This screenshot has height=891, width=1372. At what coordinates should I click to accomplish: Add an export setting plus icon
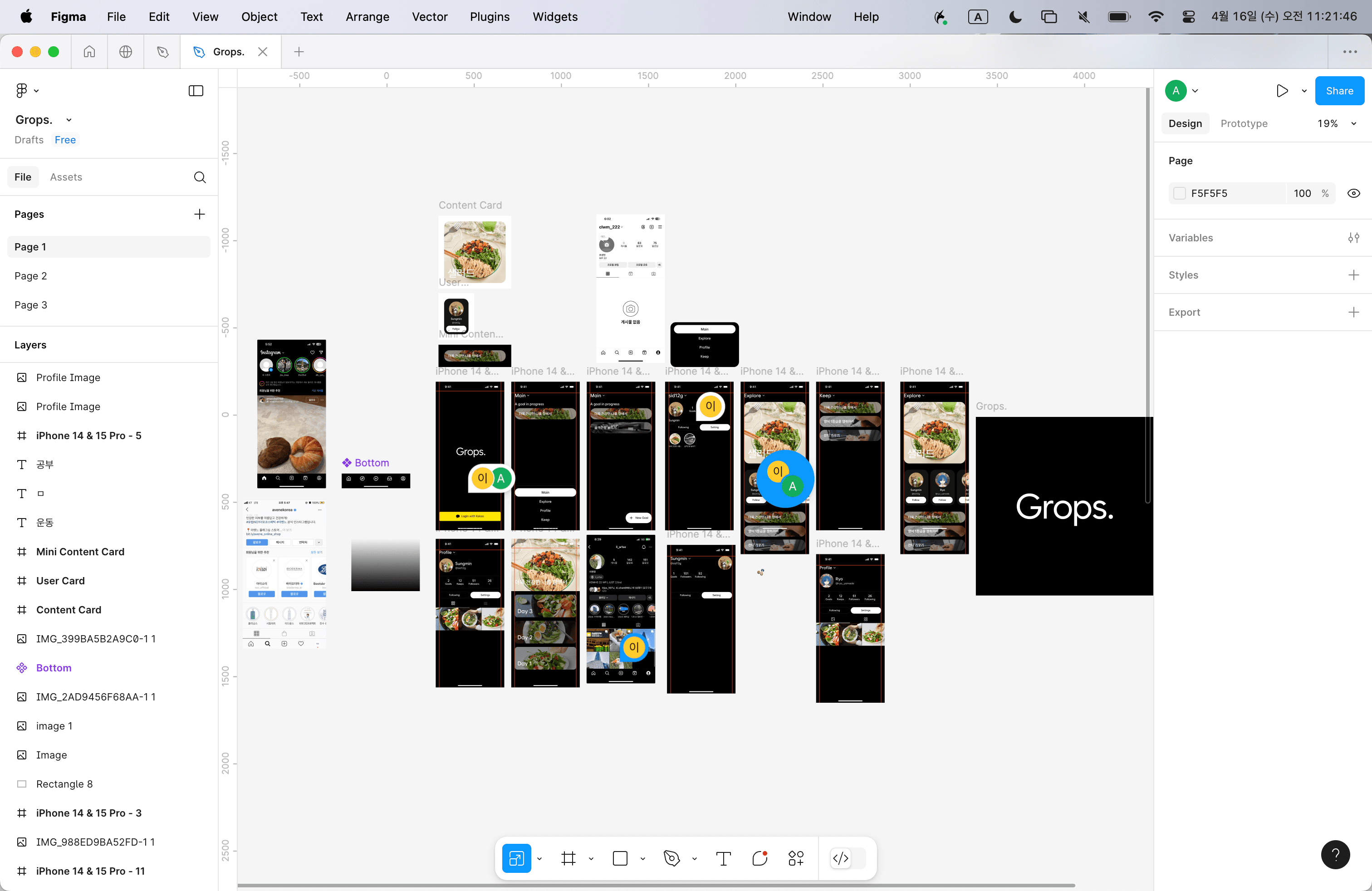point(1353,313)
